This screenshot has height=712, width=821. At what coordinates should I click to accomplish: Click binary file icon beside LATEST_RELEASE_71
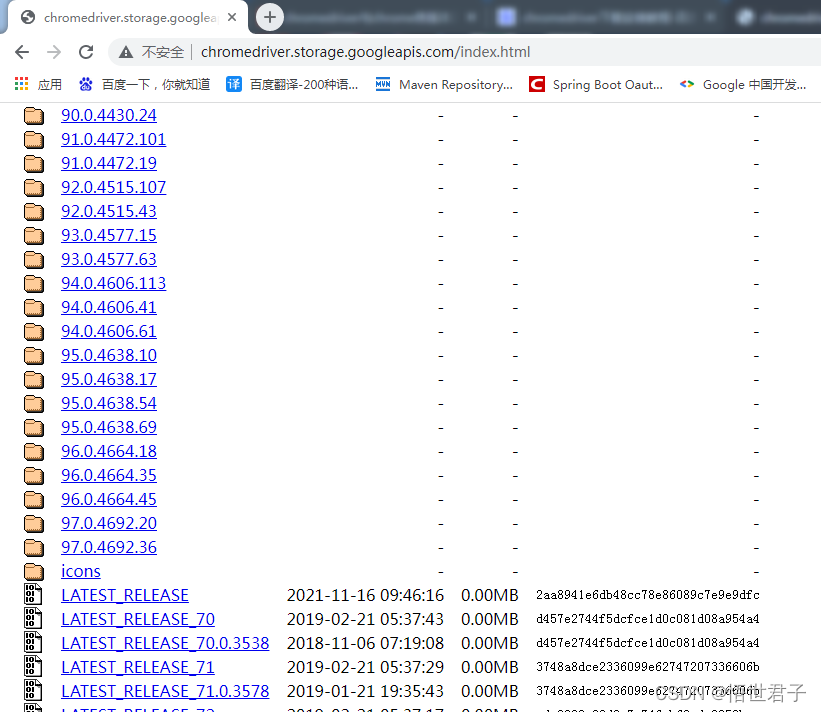coord(33,667)
